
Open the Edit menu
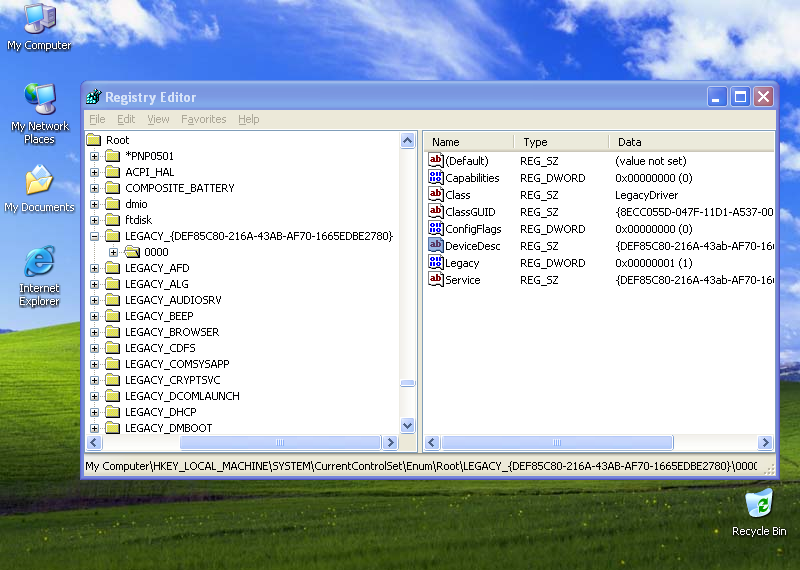tap(126, 119)
